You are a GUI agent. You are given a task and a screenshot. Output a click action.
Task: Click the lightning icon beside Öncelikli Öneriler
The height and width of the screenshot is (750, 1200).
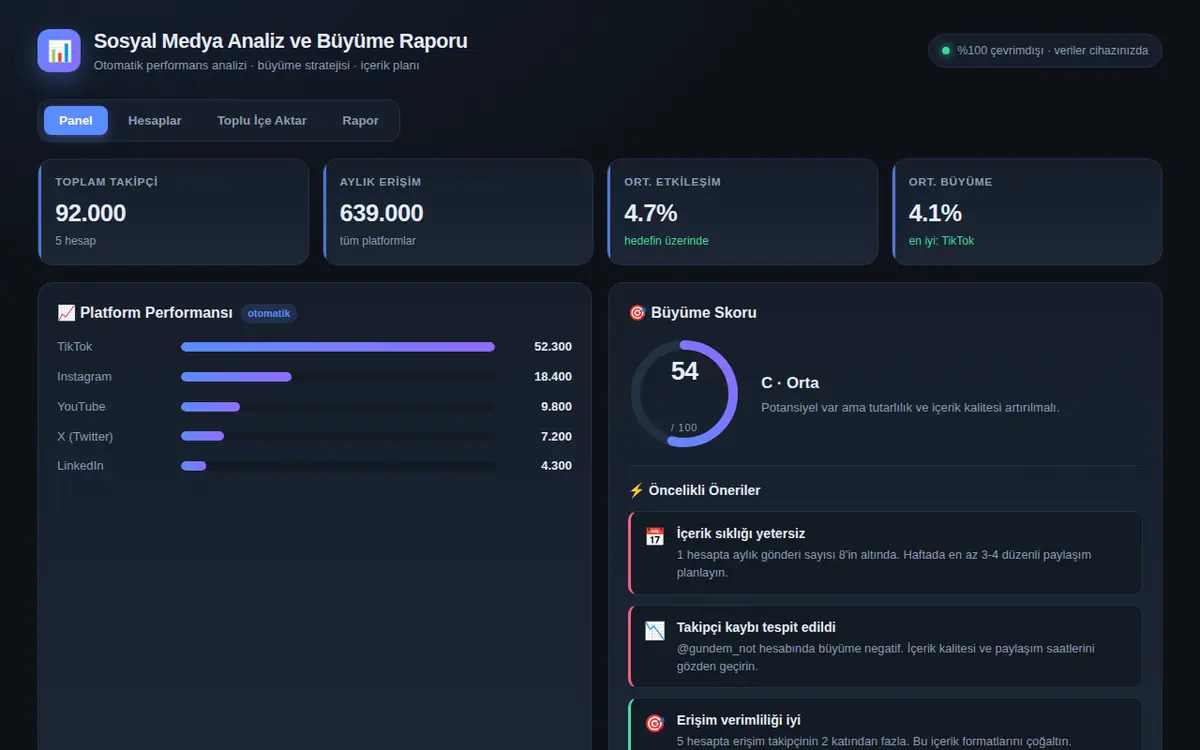coord(636,490)
